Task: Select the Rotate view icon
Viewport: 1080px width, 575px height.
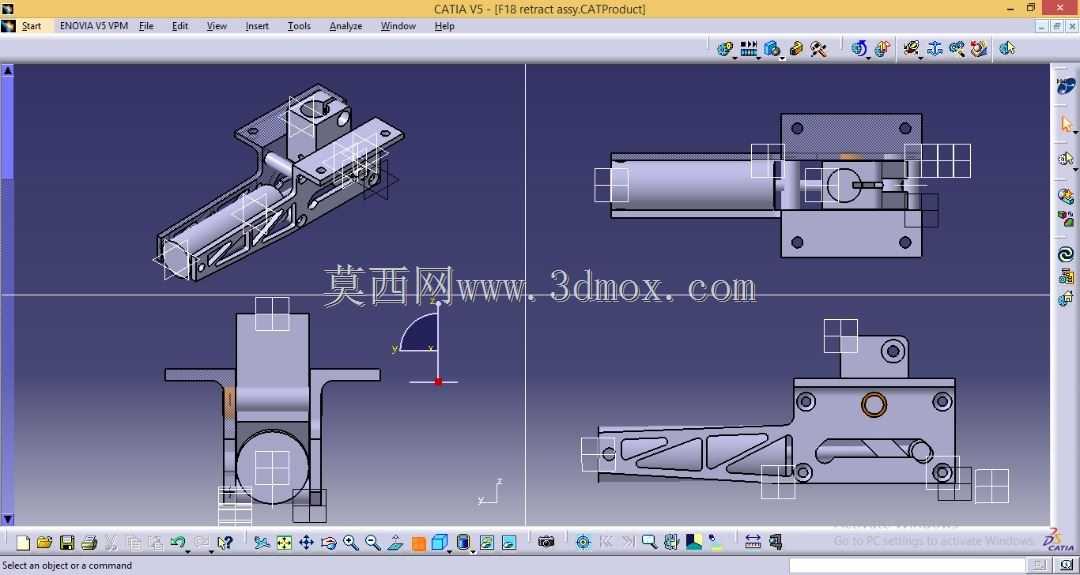Action: (329, 543)
